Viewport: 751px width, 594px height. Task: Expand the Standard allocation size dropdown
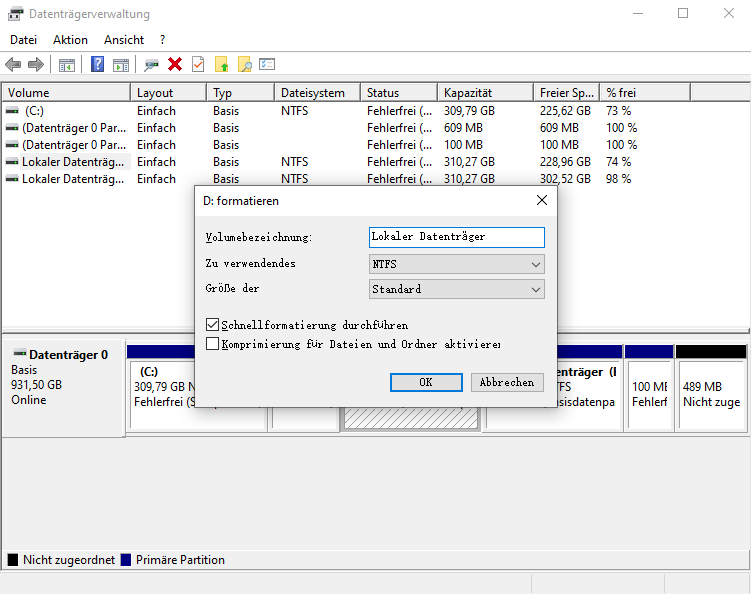pos(456,289)
